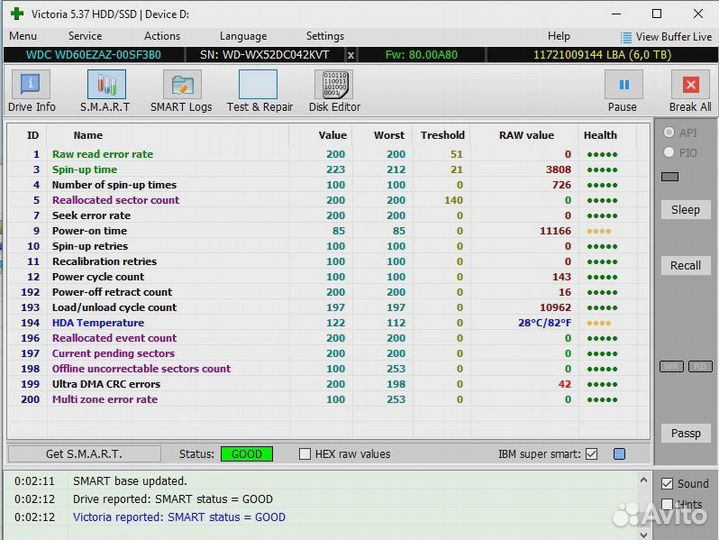This screenshot has height=540, width=719.
Task: Select the Power-on time row
Action: (328, 231)
